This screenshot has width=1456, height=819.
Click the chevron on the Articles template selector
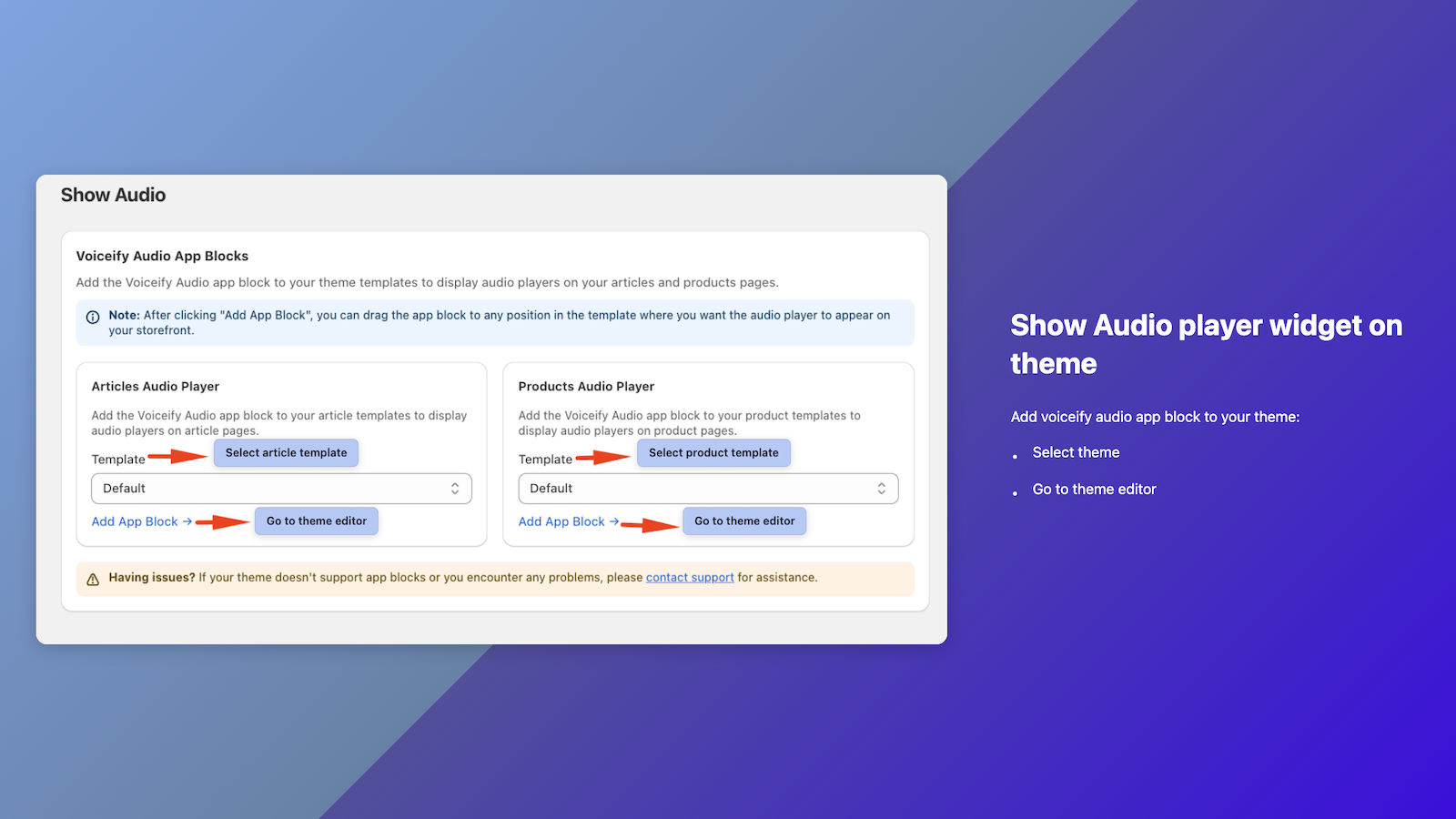point(455,488)
